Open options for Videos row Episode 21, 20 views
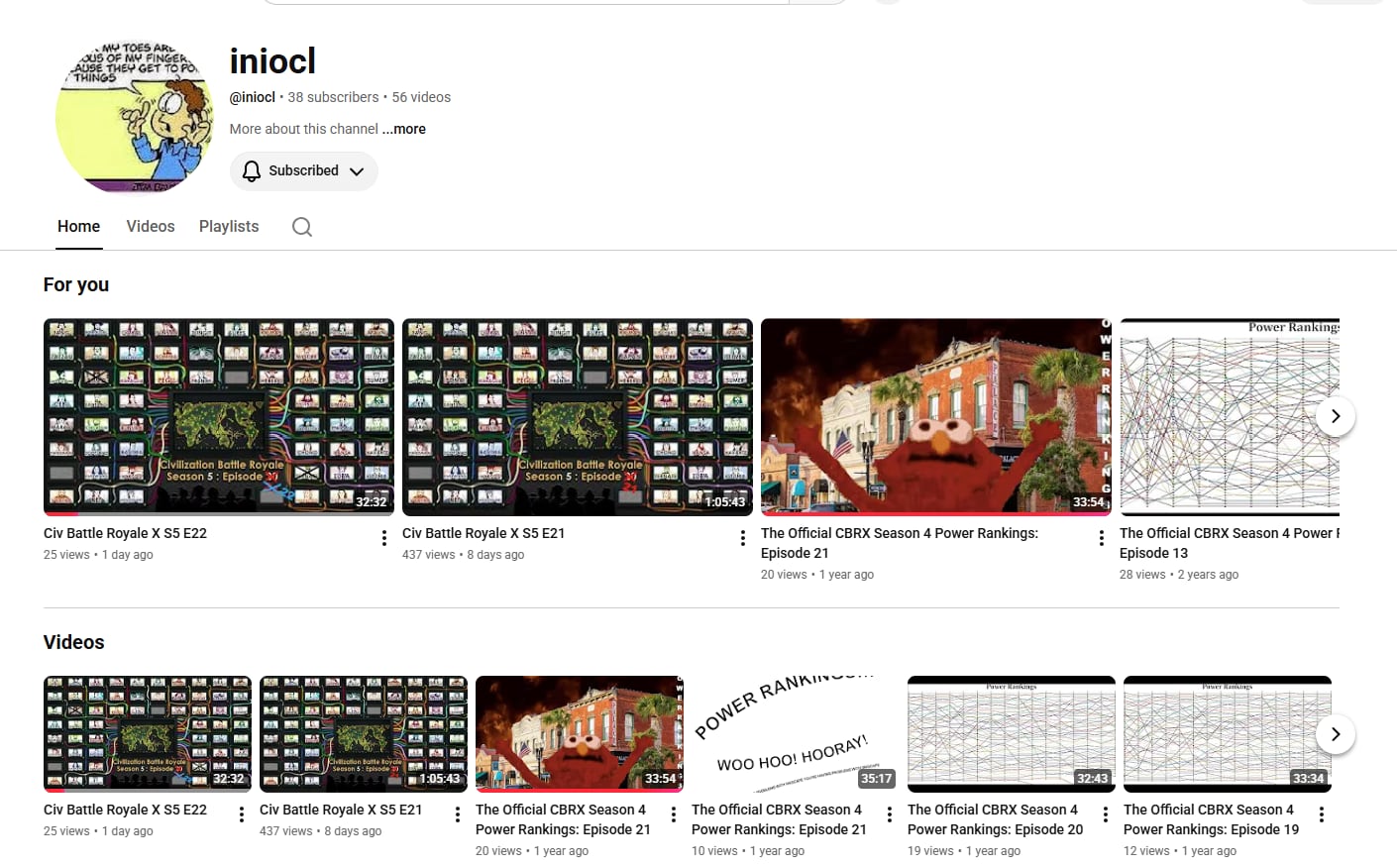 click(674, 814)
